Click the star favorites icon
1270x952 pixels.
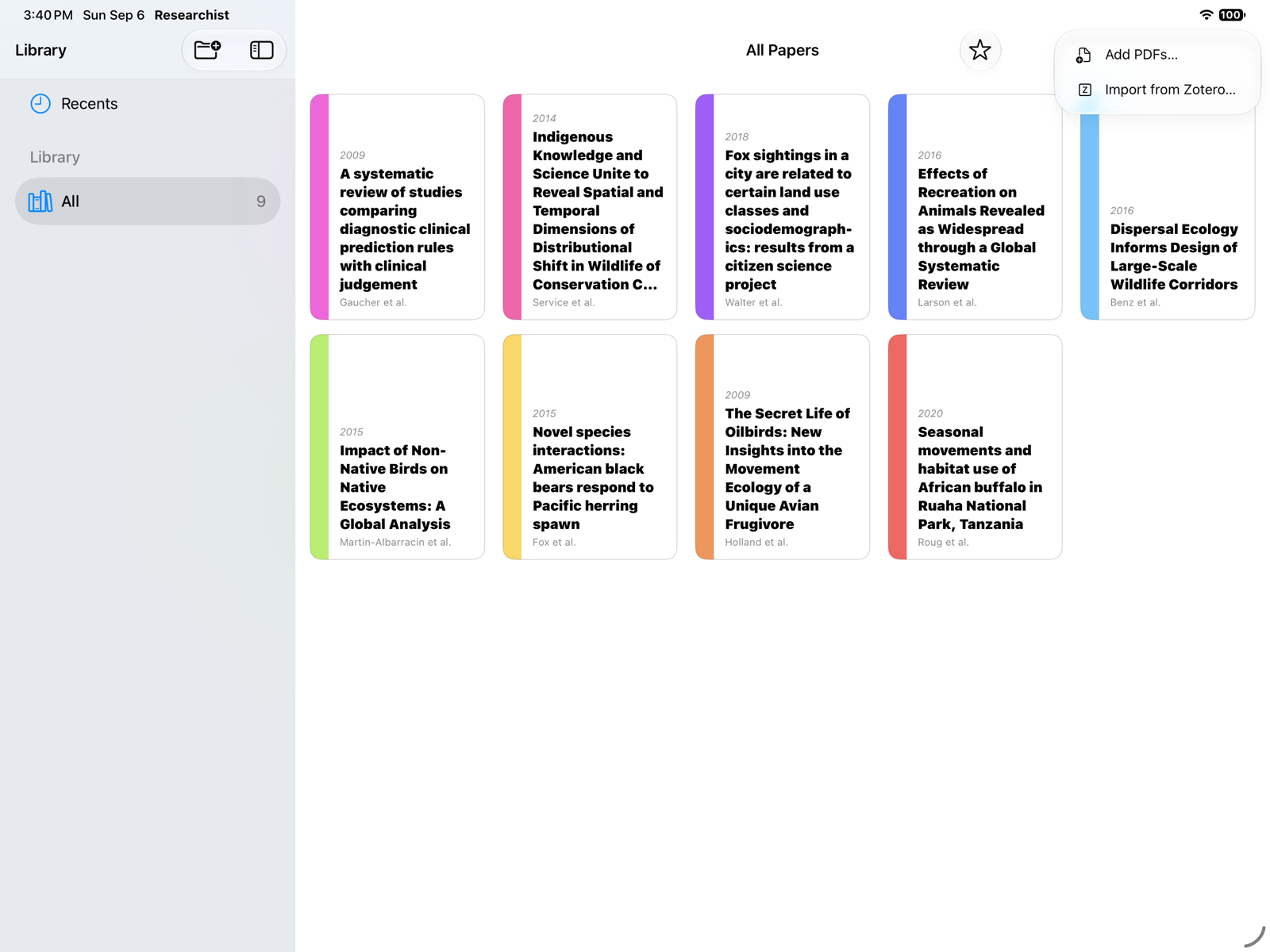tap(980, 50)
